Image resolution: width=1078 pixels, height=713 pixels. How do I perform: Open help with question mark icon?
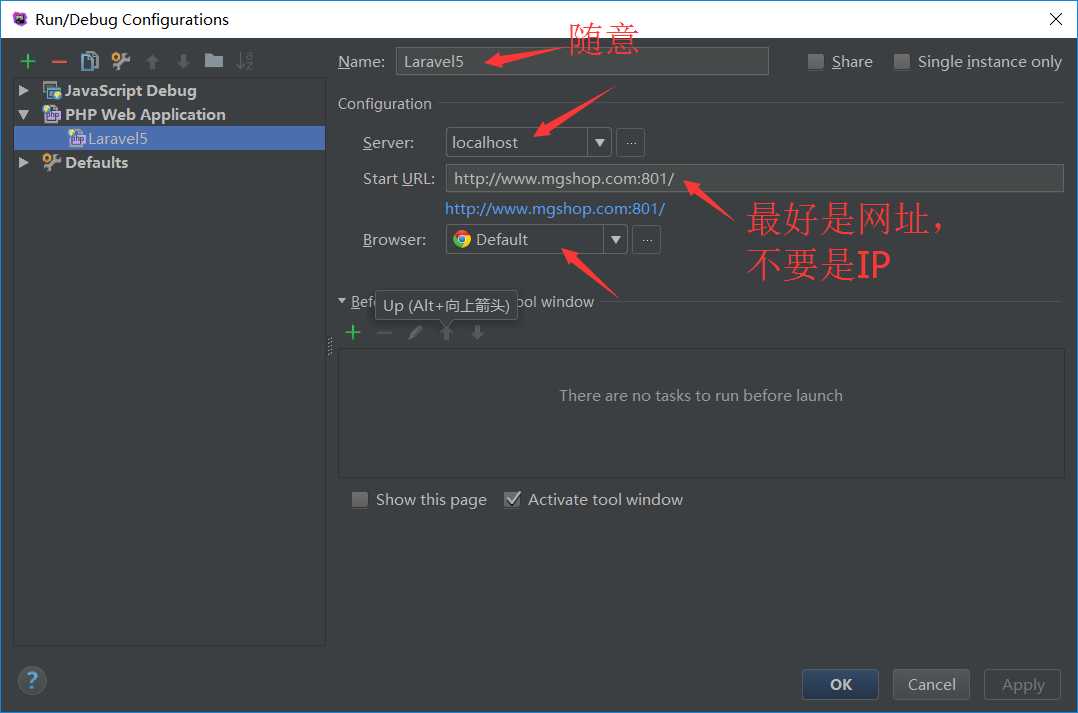coord(32,681)
